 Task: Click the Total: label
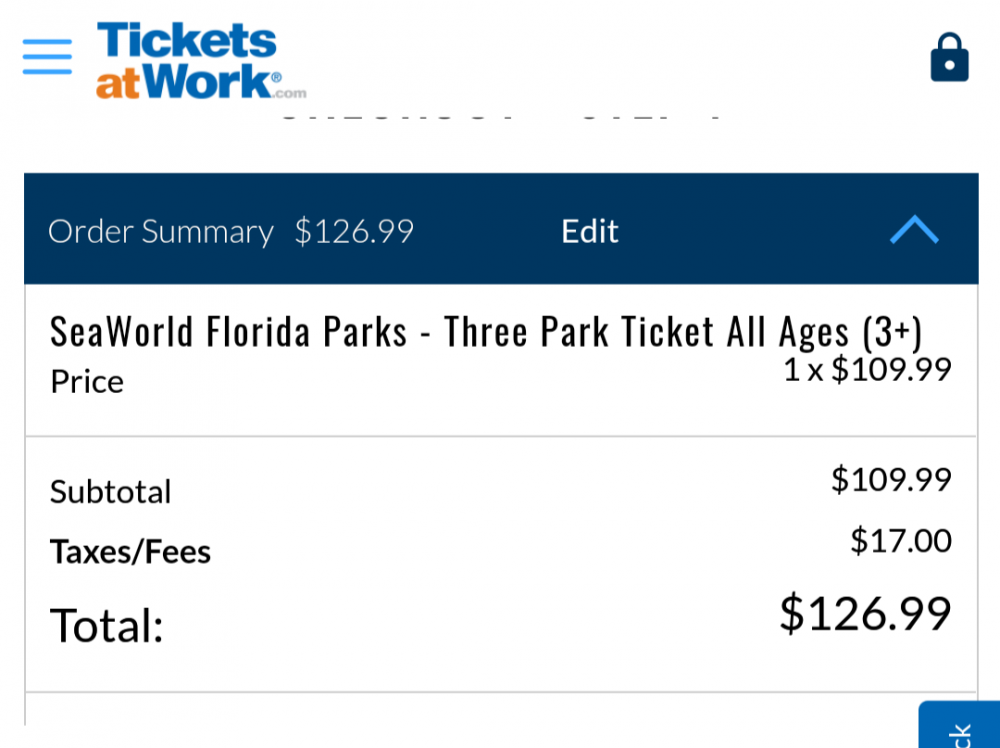click(106, 626)
